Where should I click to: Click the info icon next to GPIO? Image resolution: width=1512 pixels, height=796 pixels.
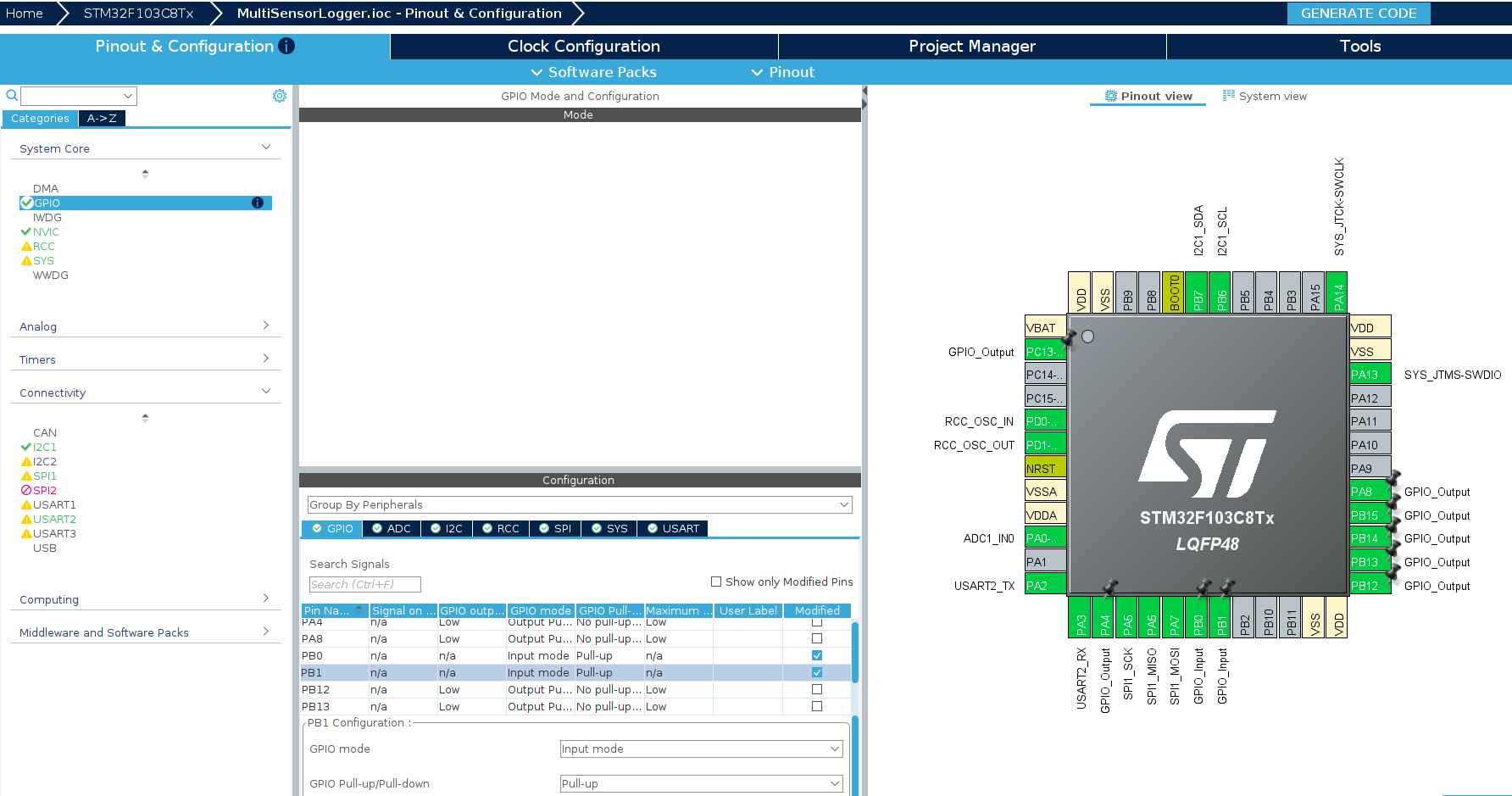pyautogui.click(x=257, y=203)
